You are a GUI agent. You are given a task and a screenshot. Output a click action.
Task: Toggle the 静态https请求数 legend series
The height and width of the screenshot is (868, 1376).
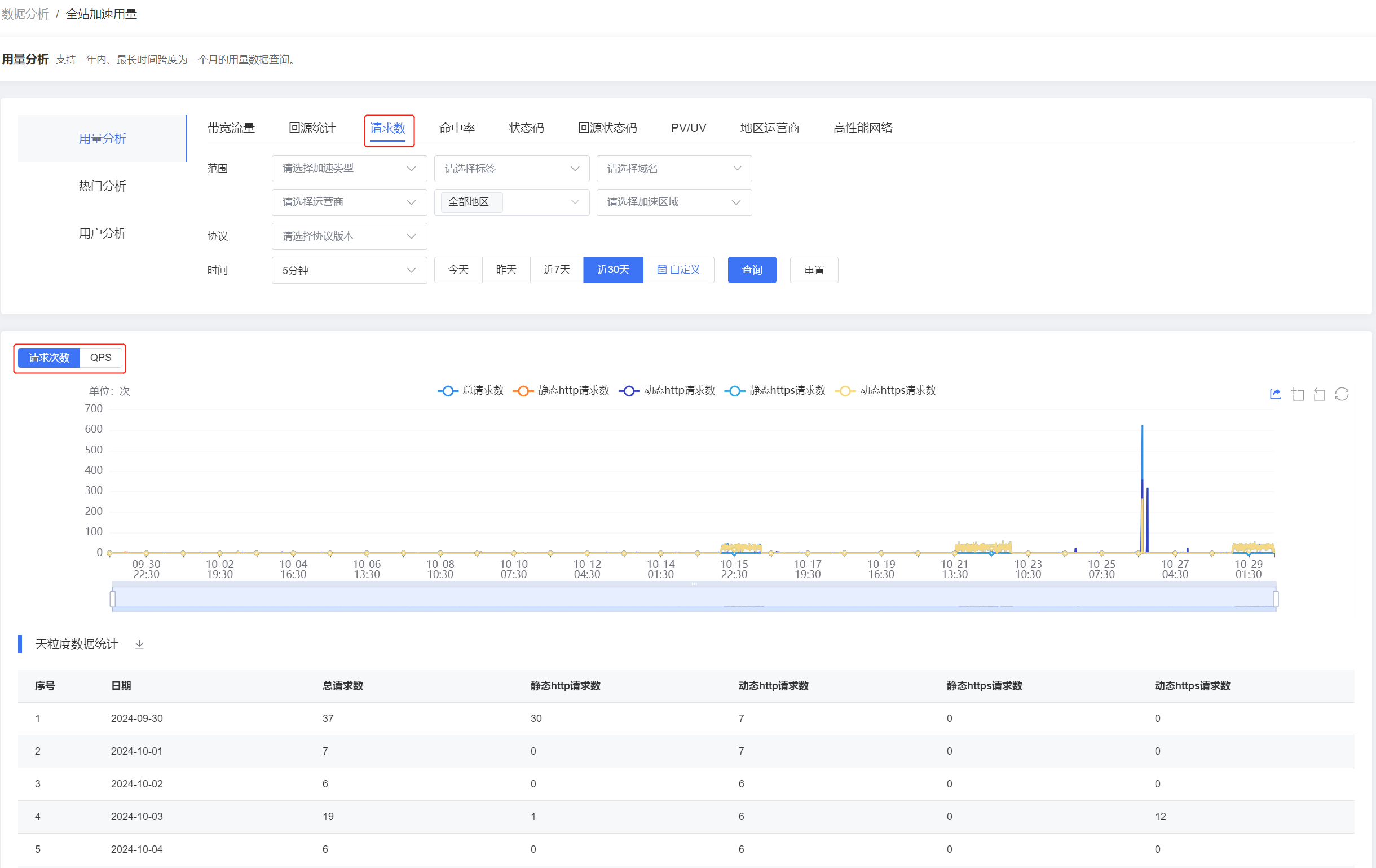pyautogui.click(x=775, y=390)
